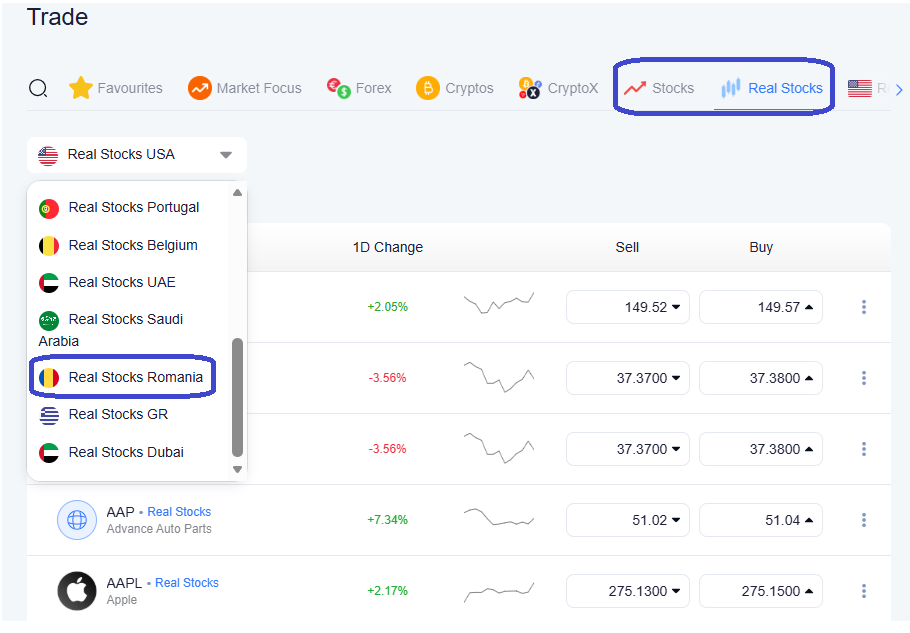This screenshot has height=633, width=910.
Task: Click the Forex currency icon
Action: pos(335,88)
